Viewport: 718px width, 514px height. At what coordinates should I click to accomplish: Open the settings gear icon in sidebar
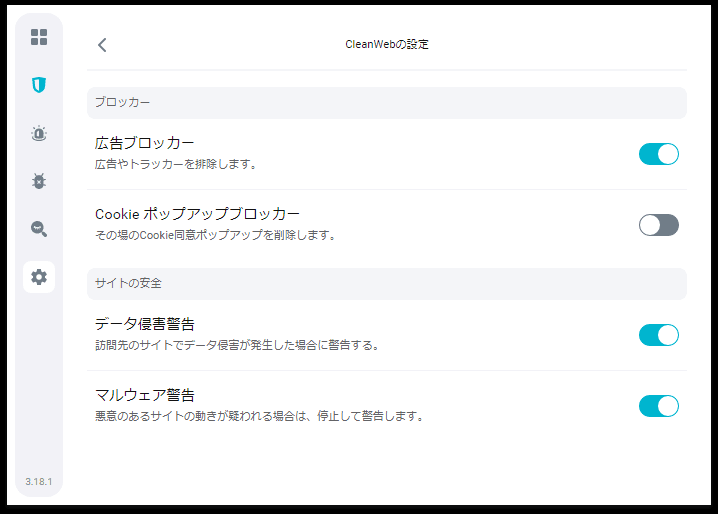[39, 277]
